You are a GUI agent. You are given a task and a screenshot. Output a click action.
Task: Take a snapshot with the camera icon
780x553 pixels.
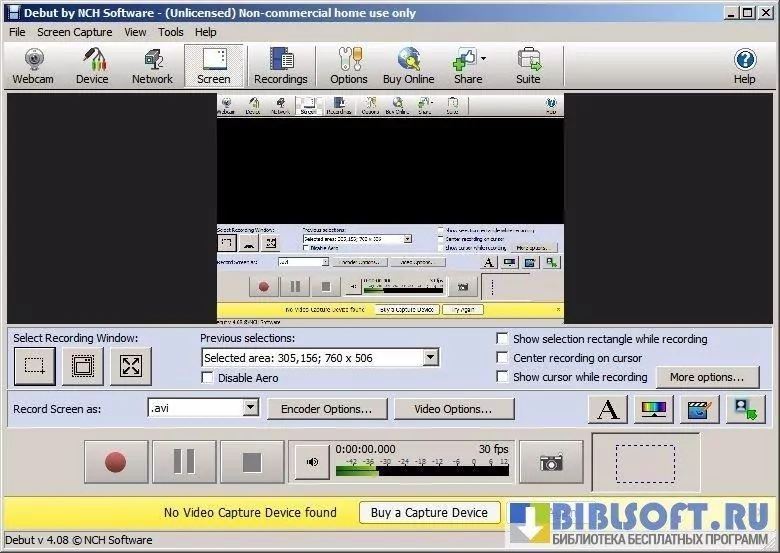click(550, 462)
